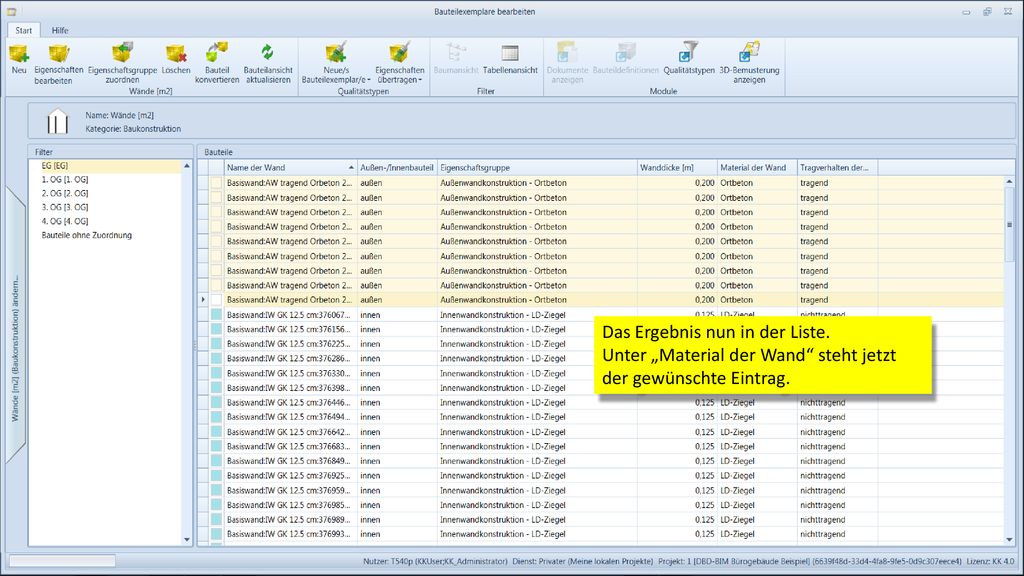
Task: Toggle checkbox of row IW GK 12.5 cm:376067
Action: click(217, 315)
